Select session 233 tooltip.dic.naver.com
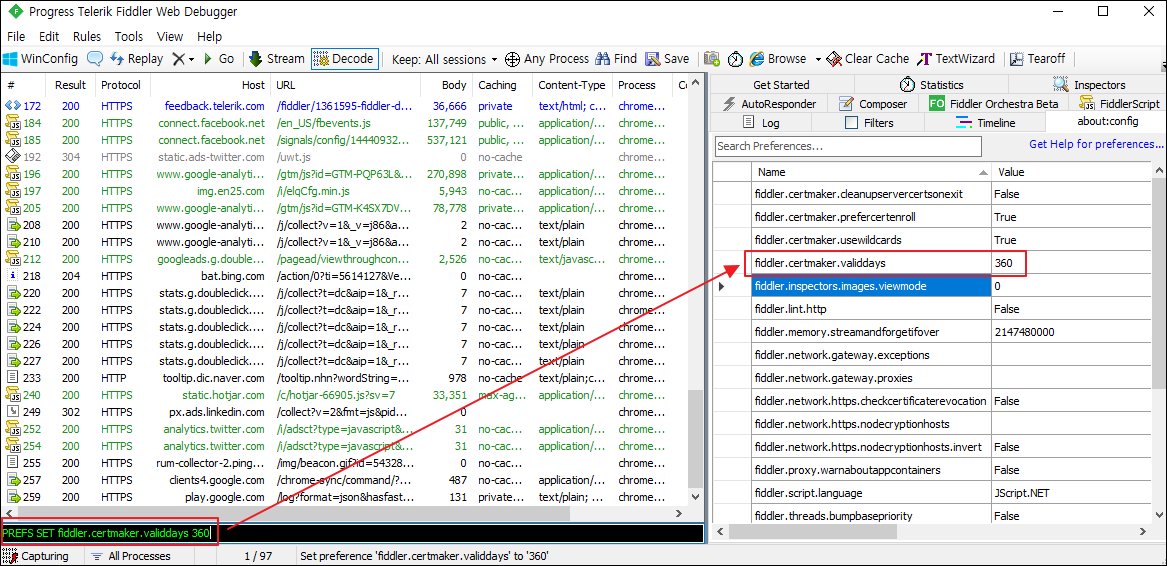The width and height of the screenshot is (1167, 566). [x=346, y=378]
